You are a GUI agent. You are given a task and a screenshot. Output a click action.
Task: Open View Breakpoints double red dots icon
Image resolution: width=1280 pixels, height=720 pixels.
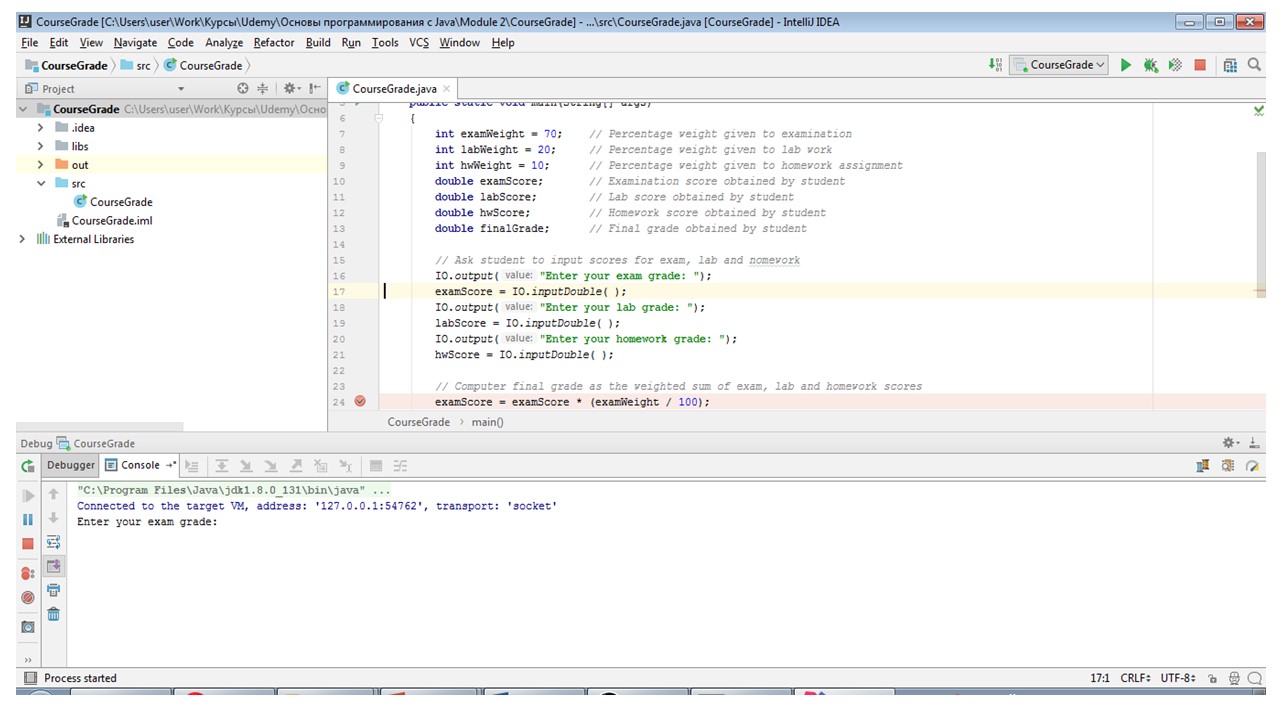28,574
